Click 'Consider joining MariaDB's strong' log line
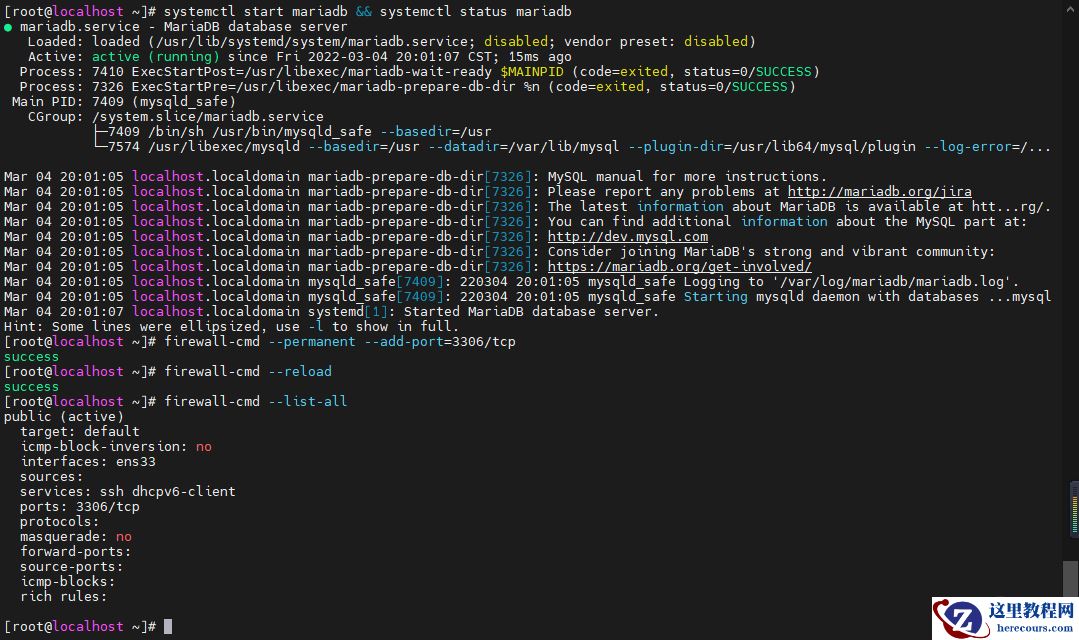 pos(771,252)
